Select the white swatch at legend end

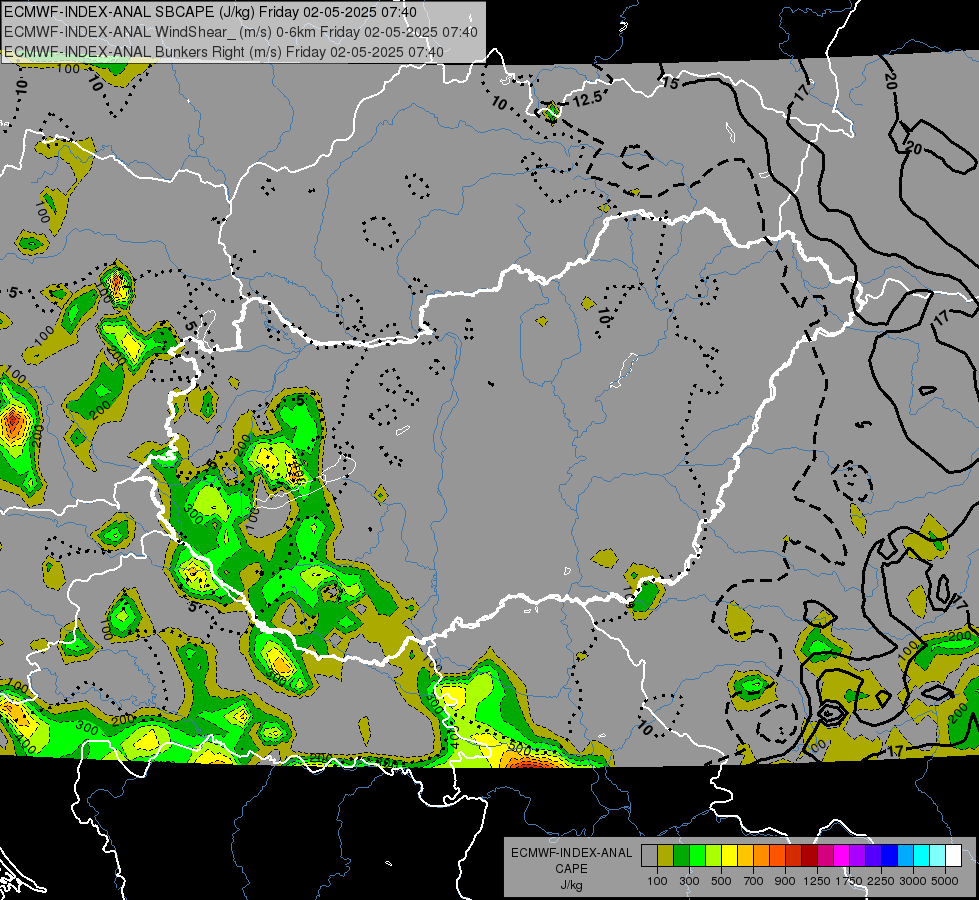tap(953, 855)
